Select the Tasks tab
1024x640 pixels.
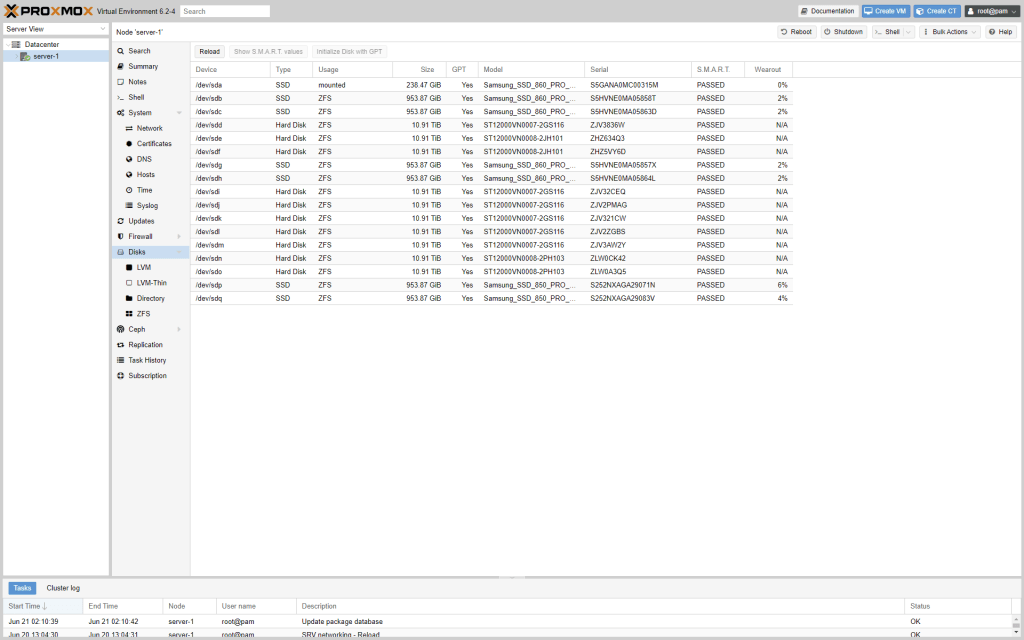coord(22,588)
